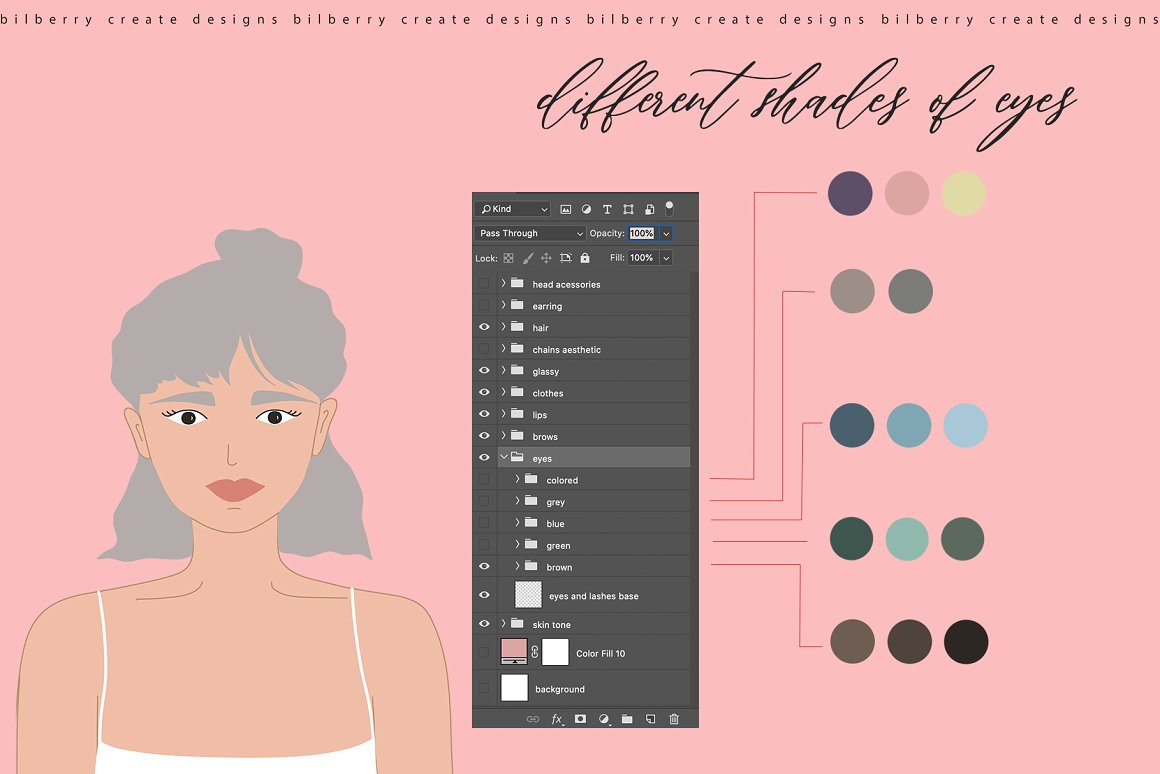Open the fx layer style menu
1160x774 pixels.
[557, 719]
